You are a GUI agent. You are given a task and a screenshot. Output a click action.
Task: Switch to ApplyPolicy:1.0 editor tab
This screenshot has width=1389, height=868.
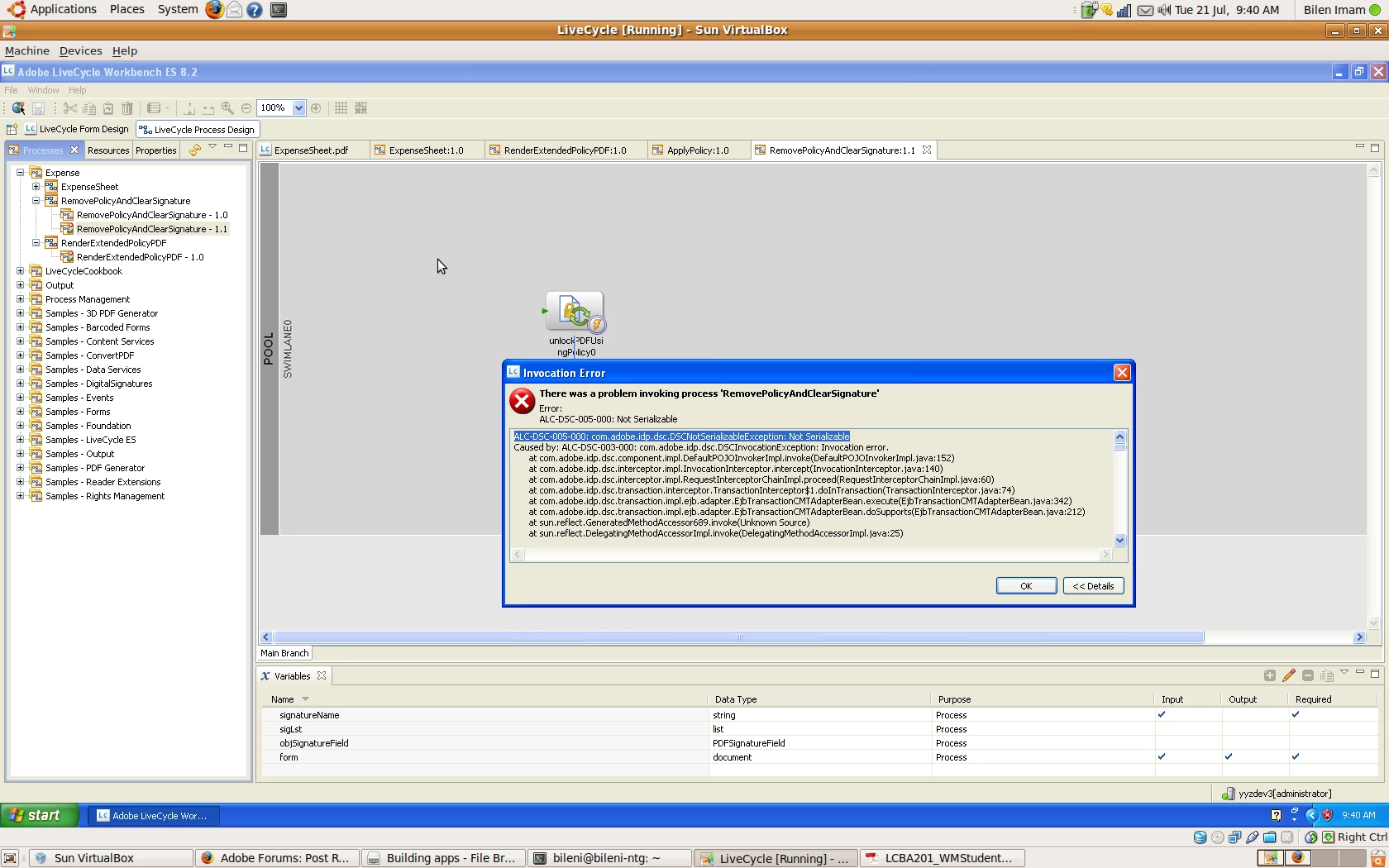point(698,150)
